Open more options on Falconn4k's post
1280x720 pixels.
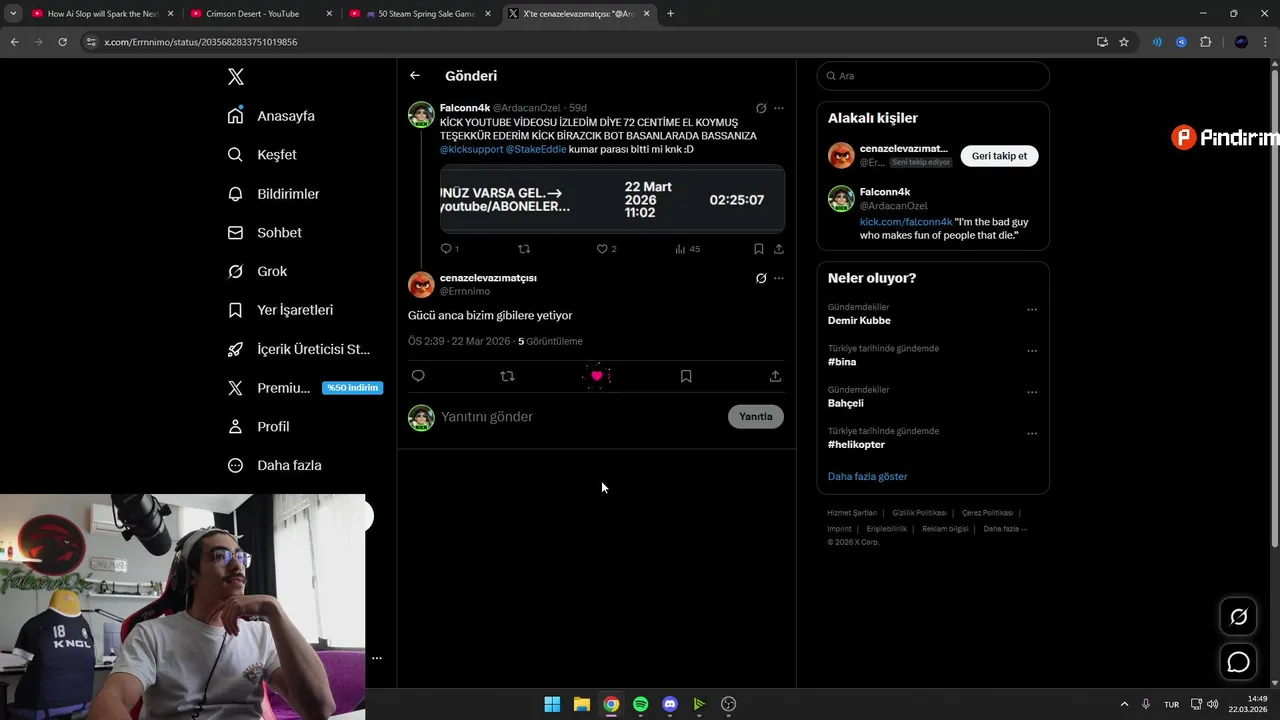coord(779,108)
